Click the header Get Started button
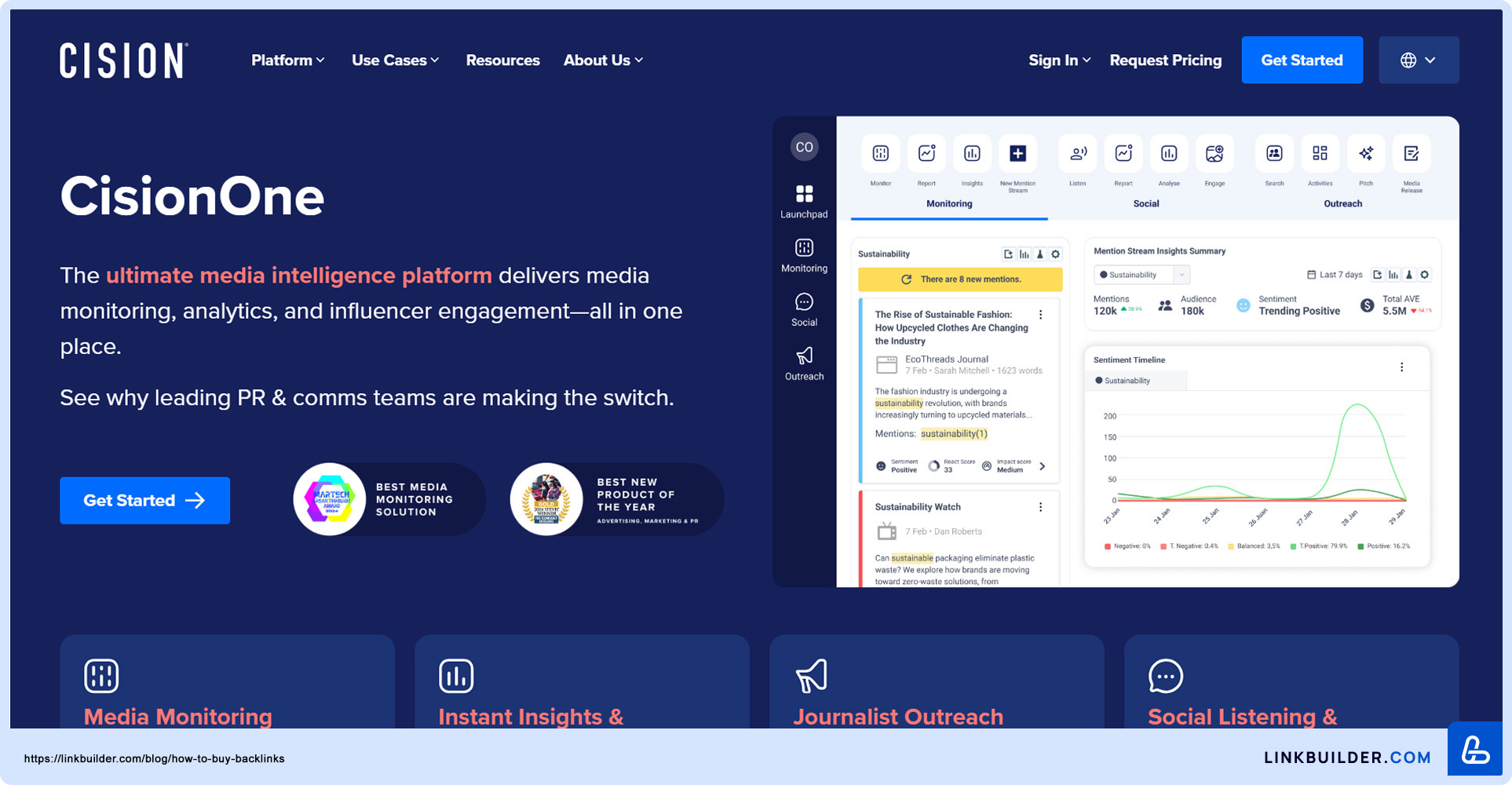 [1302, 60]
